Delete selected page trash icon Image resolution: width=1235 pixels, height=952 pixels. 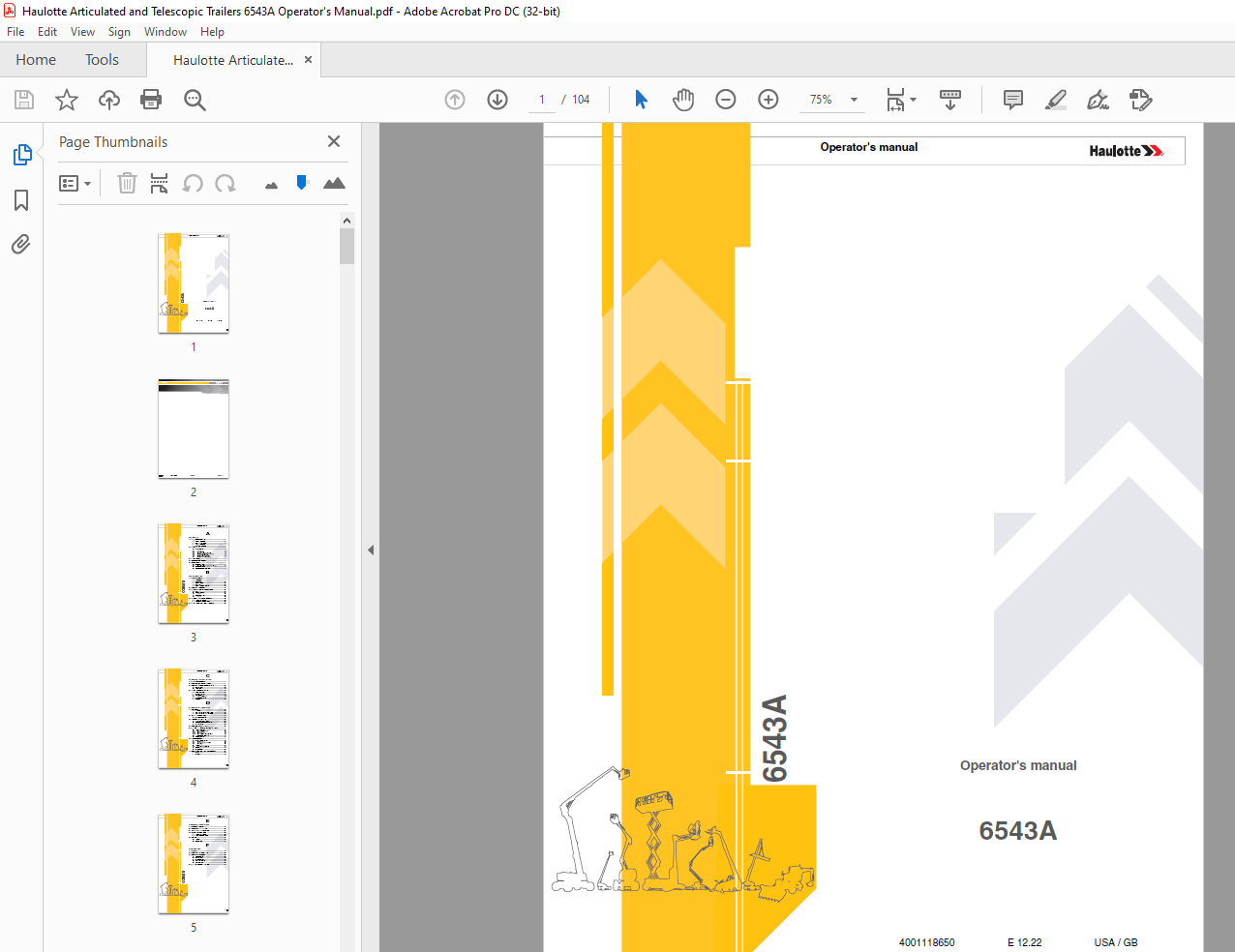[x=127, y=183]
